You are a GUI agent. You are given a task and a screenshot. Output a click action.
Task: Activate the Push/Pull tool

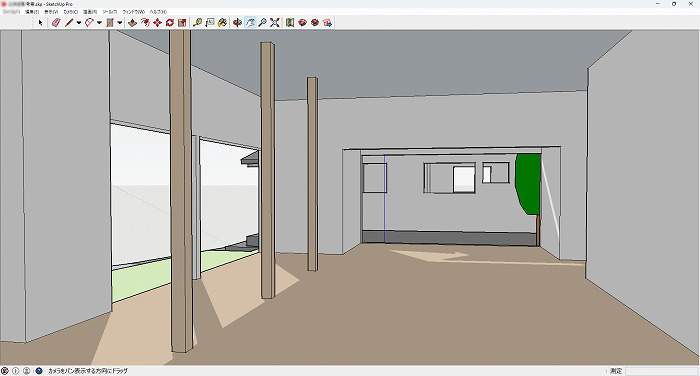point(133,22)
